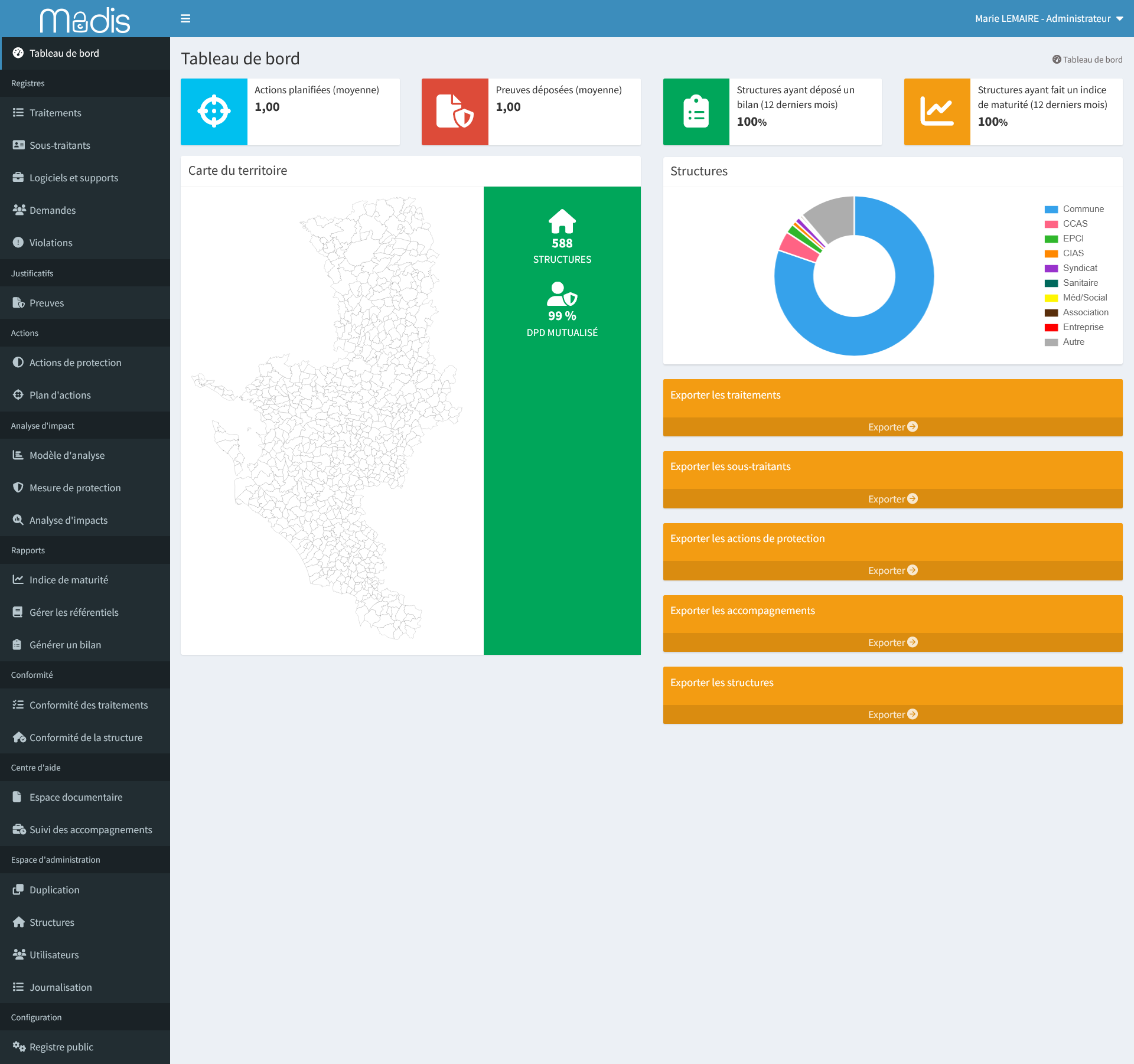Click the Tableau de bord breadcrumb link
The height and width of the screenshot is (1064, 1134).
[1087, 60]
